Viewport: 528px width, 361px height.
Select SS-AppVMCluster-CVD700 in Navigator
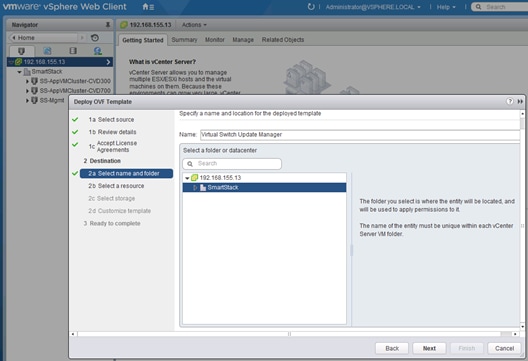(75, 91)
